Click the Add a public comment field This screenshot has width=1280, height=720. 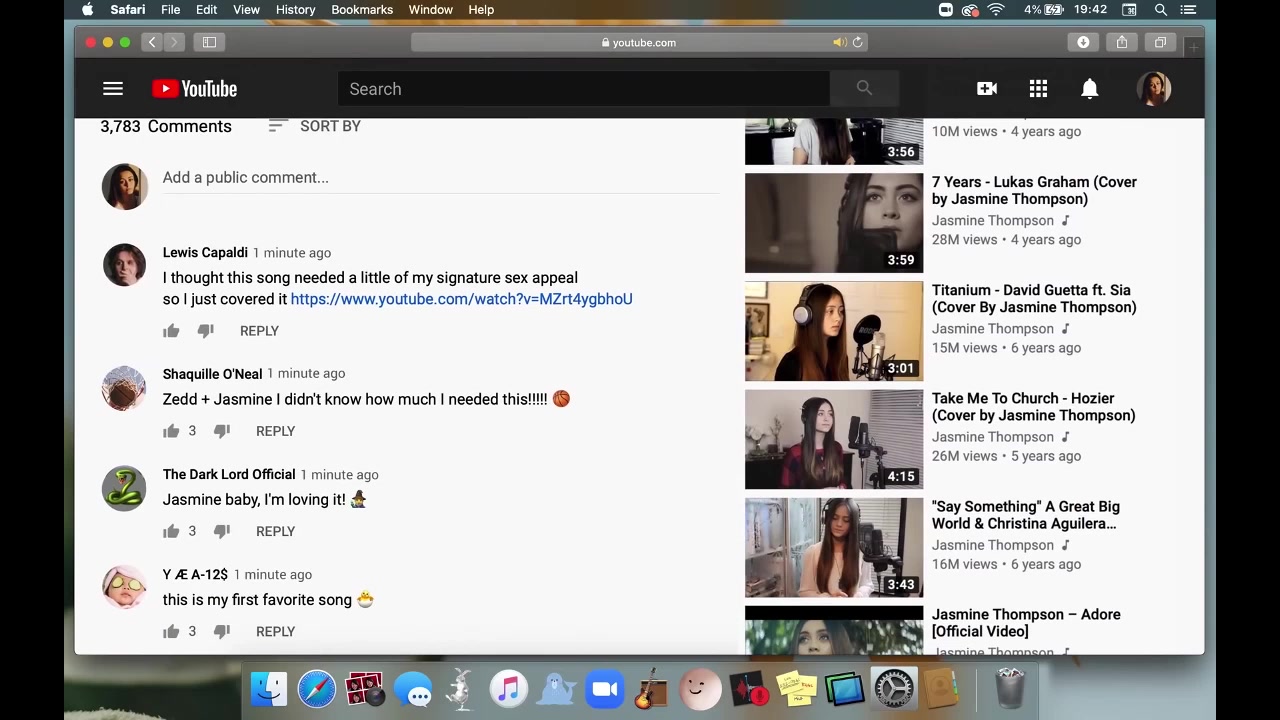click(440, 178)
